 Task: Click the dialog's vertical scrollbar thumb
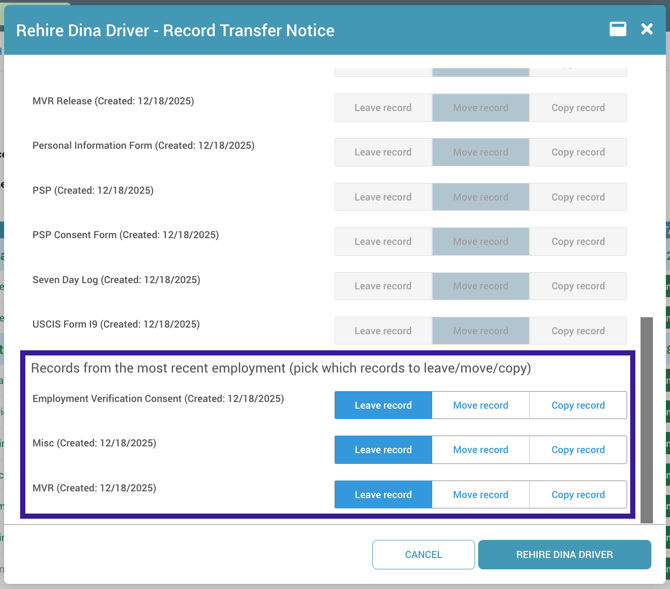(646, 420)
